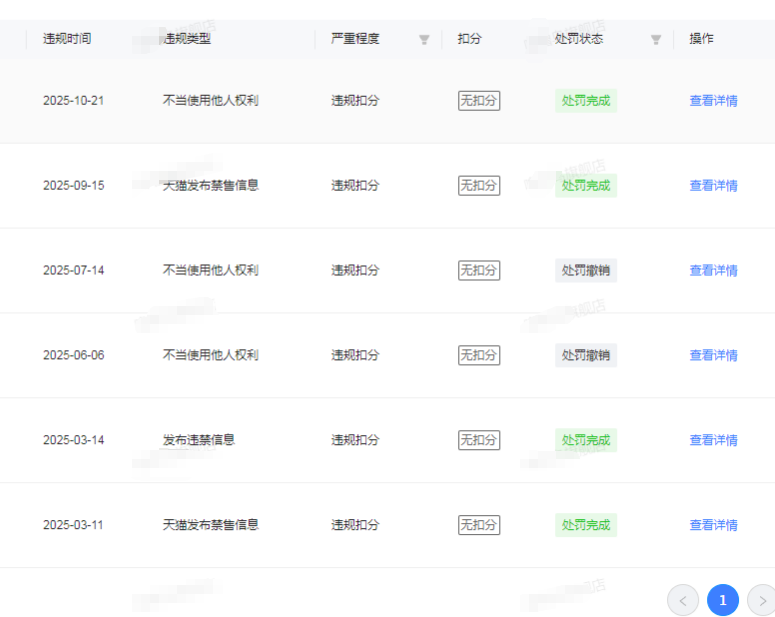Click 处罚完成 status tag for 2025-10-21
Viewport: 775px width, 617px height.
[586, 101]
